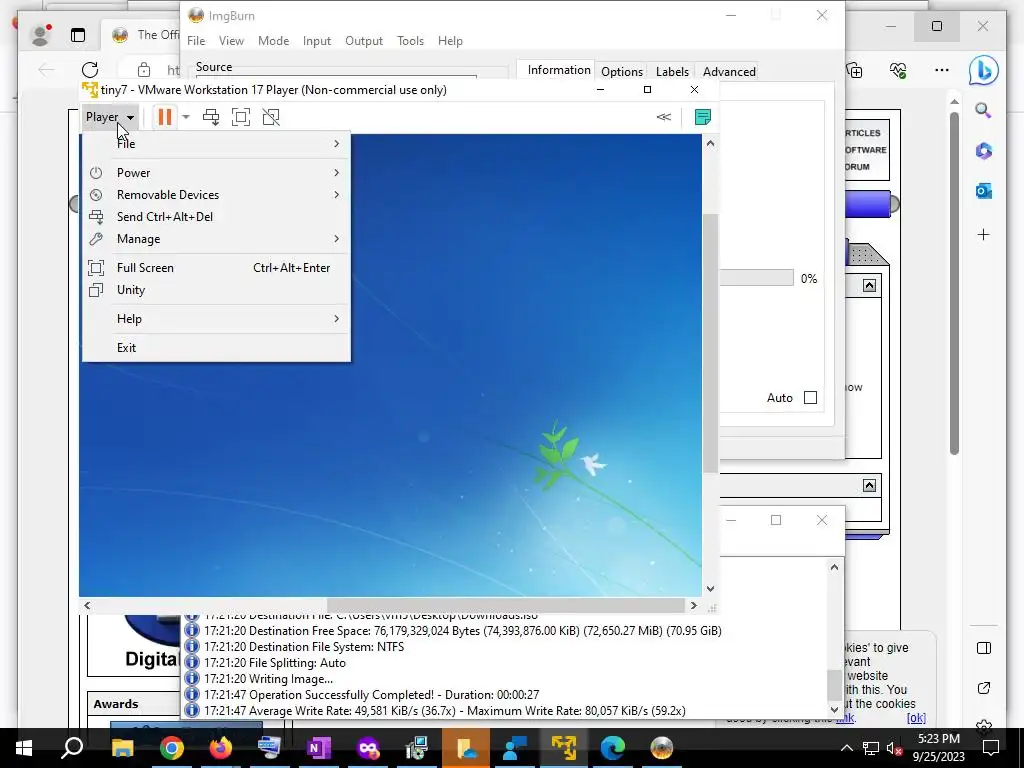The height and width of the screenshot is (768, 1024).
Task: Click the Edge profile avatar icon
Action: (40, 35)
